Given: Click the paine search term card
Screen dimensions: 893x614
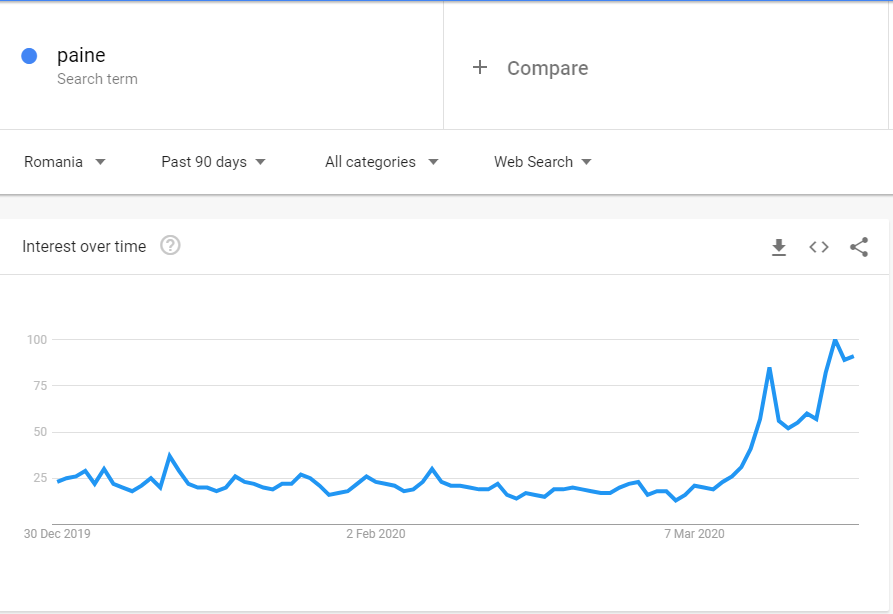Looking at the screenshot, I should click(82, 55).
